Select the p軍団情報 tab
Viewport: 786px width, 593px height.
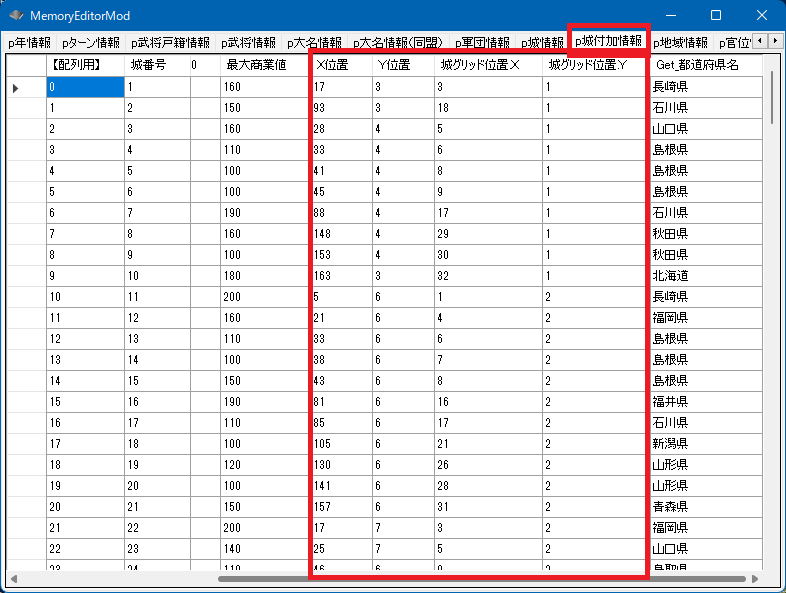coord(482,43)
